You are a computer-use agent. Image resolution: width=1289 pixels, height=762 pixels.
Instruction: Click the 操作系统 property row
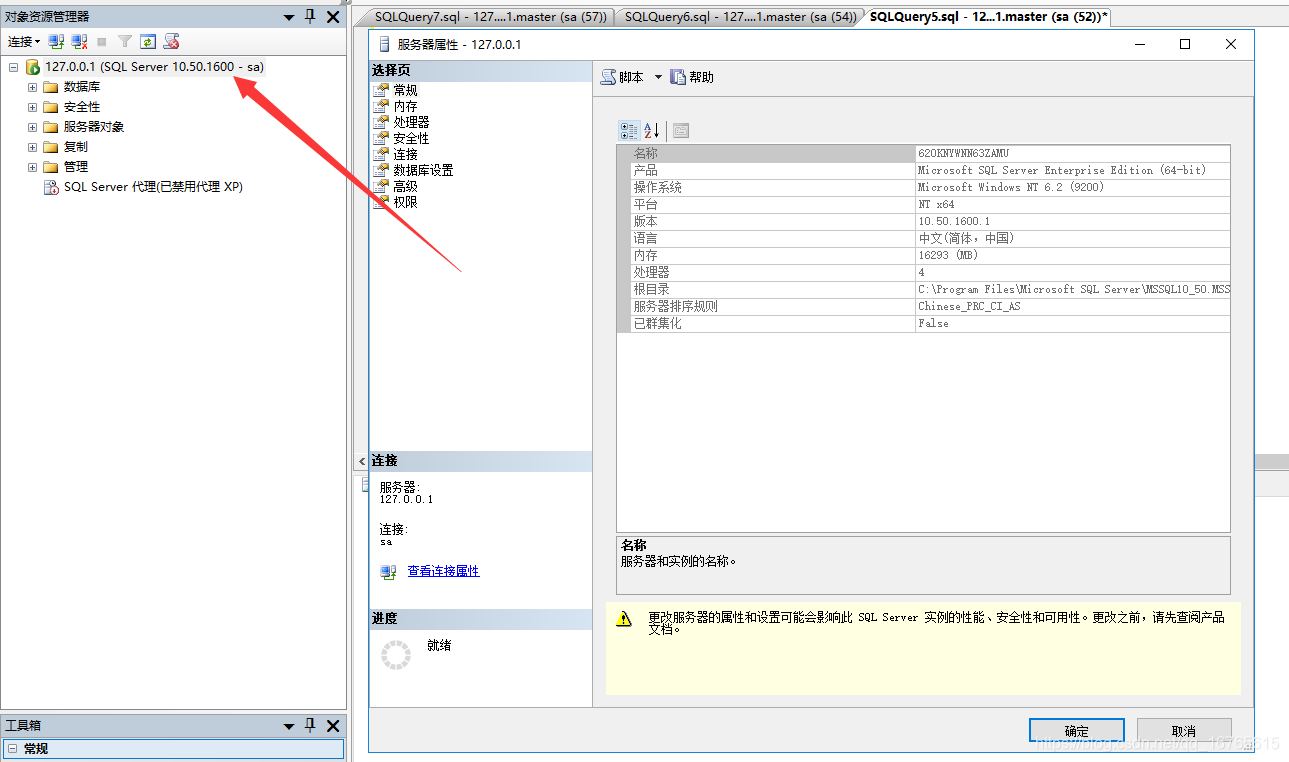tap(923, 188)
